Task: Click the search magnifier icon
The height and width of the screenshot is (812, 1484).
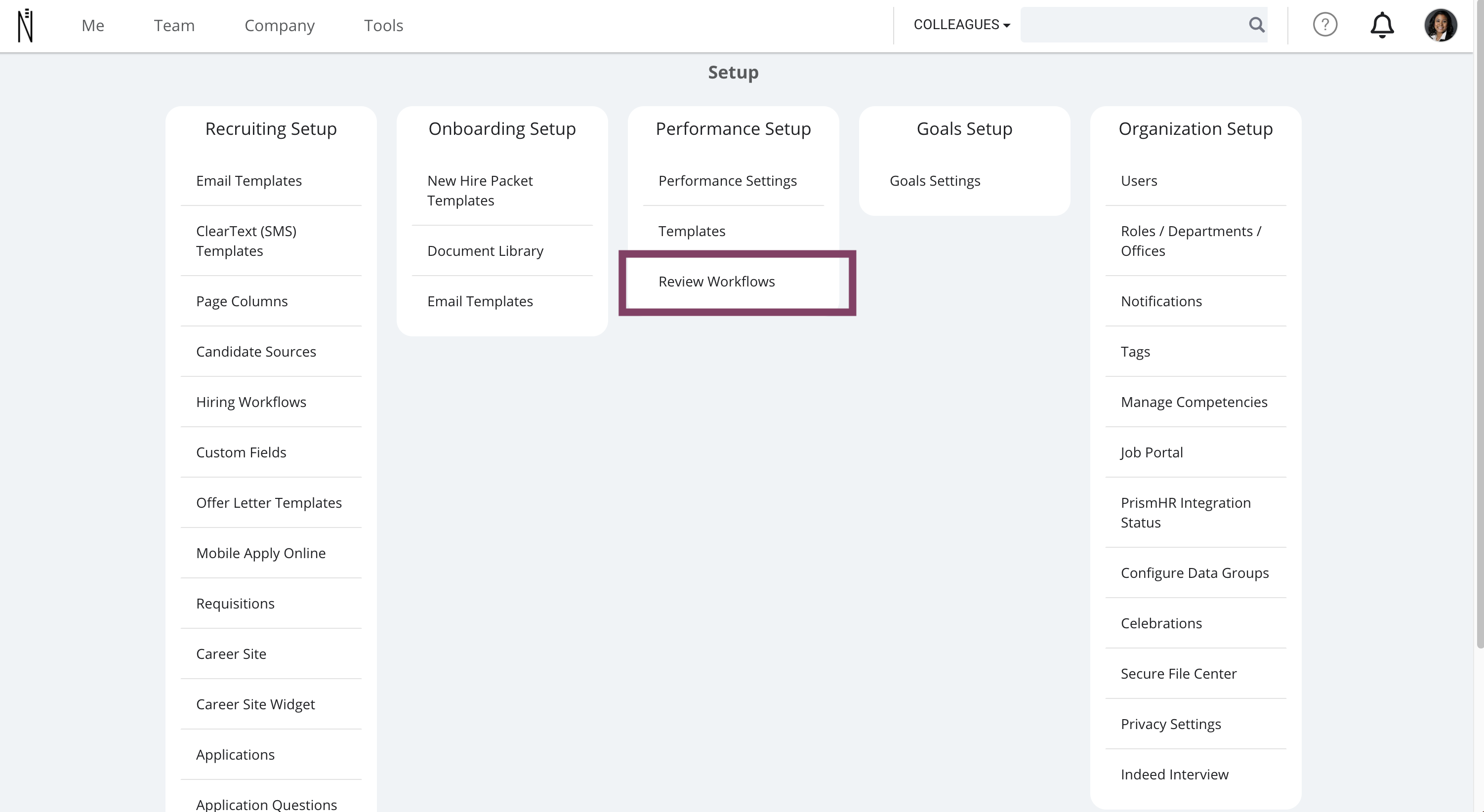Action: click(1256, 25)
